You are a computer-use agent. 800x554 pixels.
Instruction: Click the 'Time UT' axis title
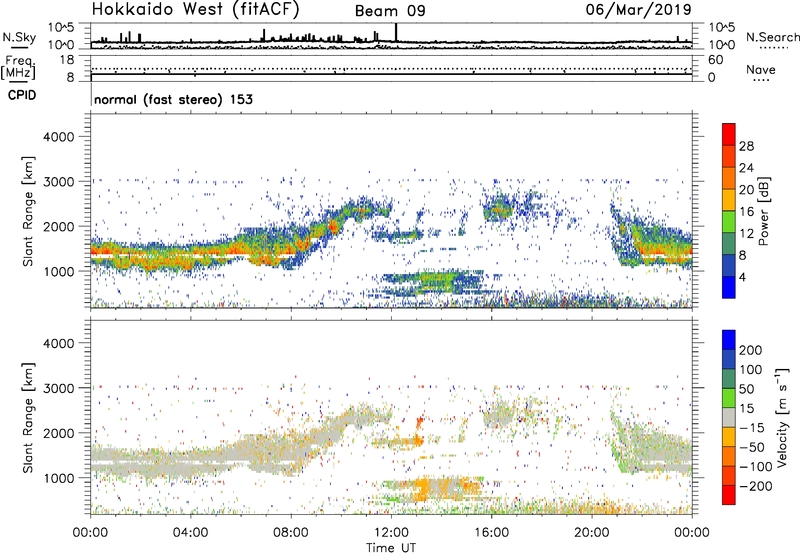click(x=391, y=548)
